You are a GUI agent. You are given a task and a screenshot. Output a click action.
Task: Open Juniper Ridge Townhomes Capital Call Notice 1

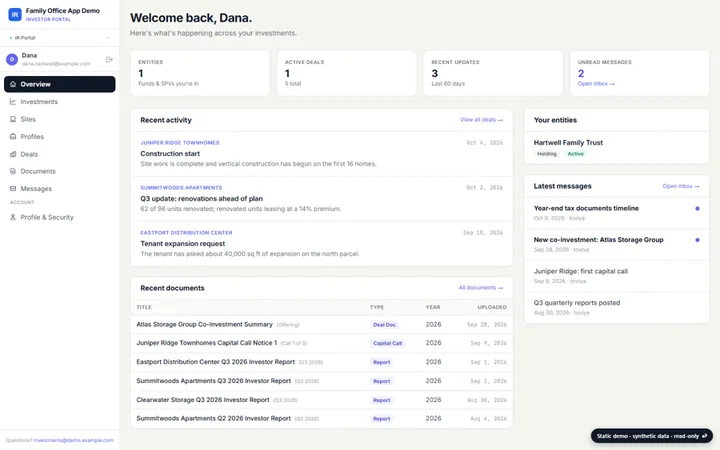pos(207,343)
